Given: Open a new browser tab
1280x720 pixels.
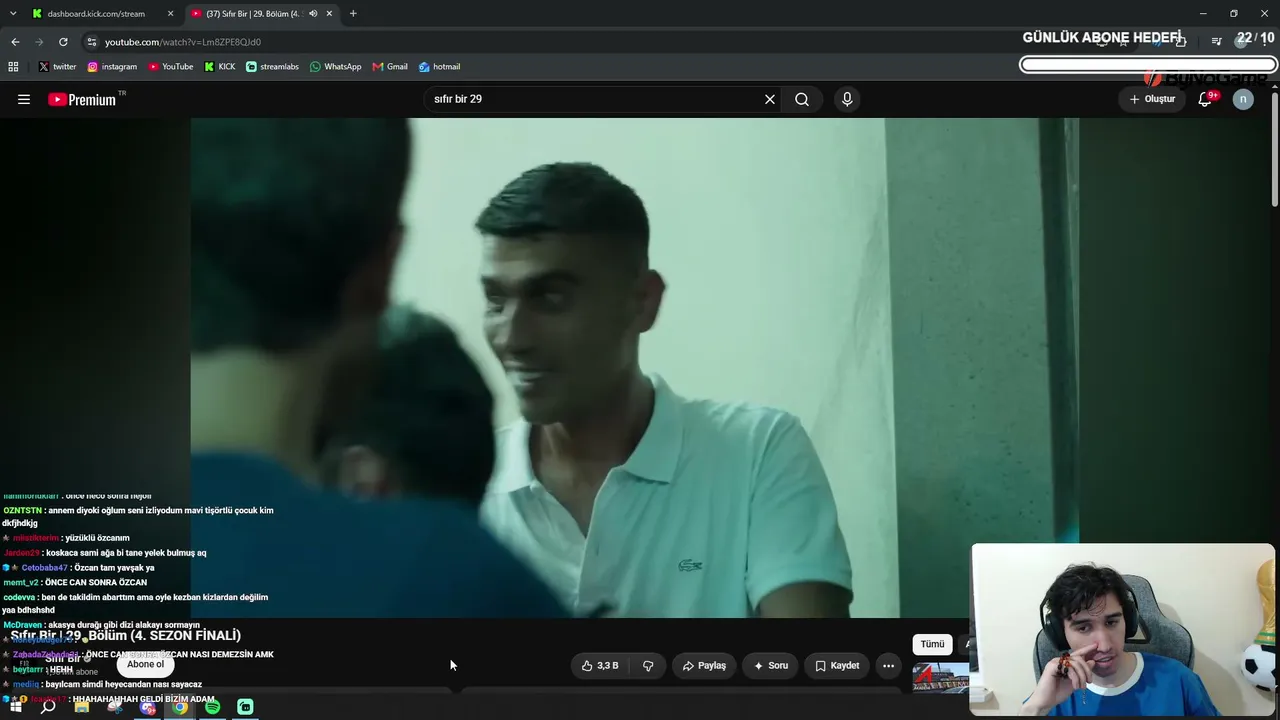Looking at the screenshot, I should 353,14.
